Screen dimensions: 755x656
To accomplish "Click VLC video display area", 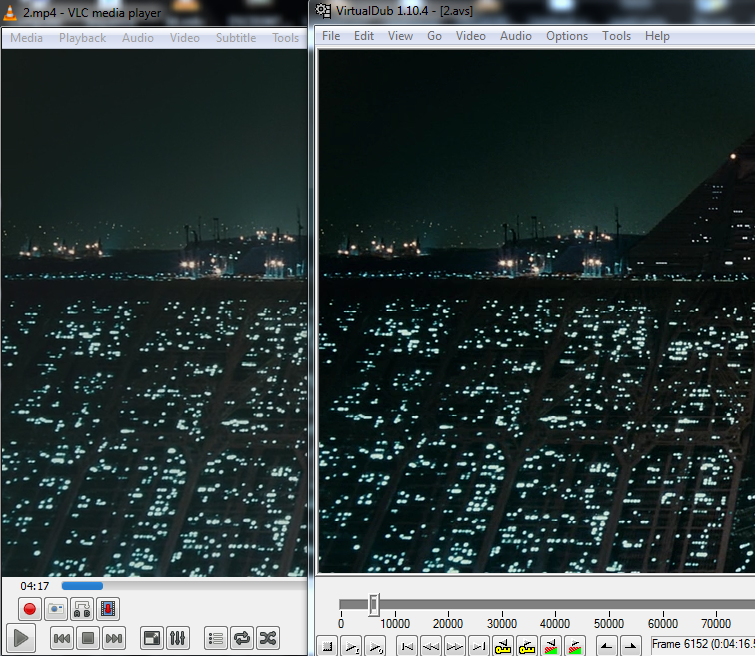I will (x=154, y=312).
